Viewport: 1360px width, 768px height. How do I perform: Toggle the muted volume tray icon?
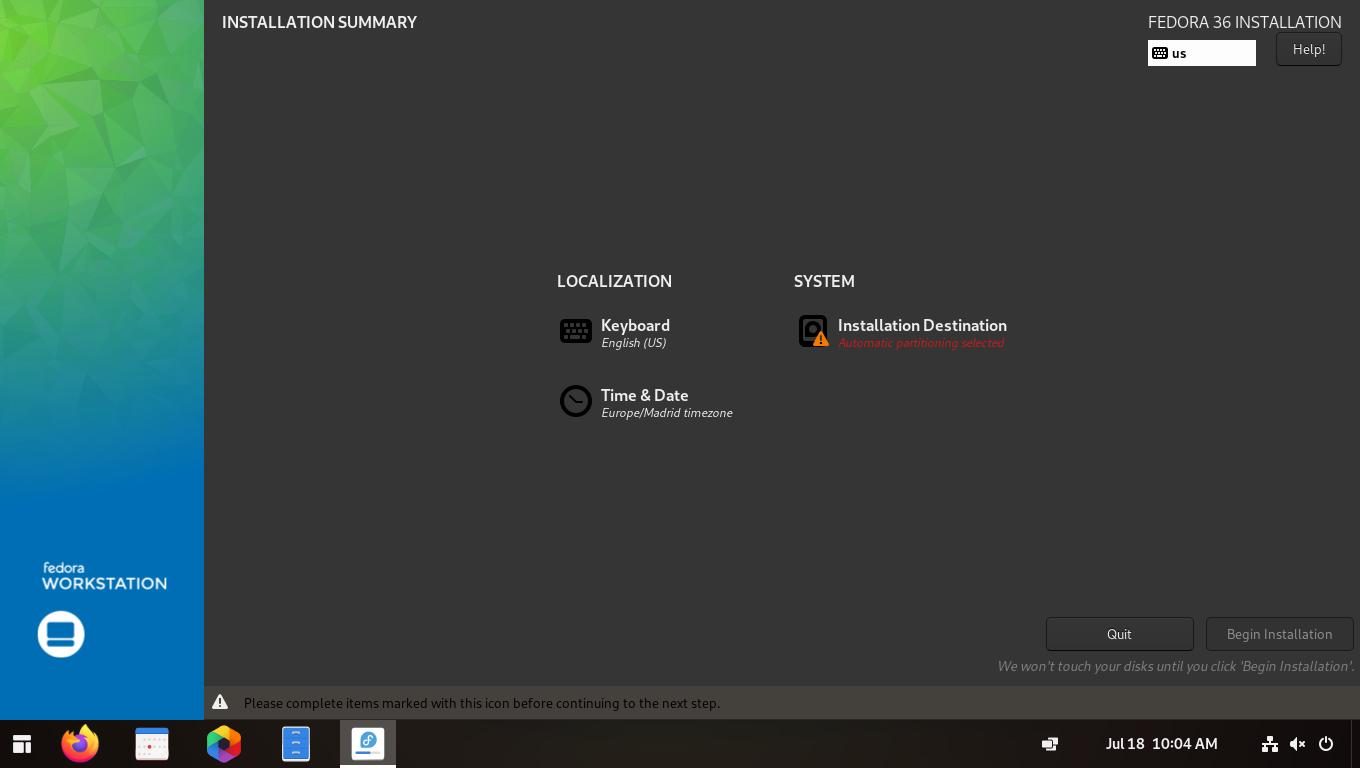pyautogui.click(x=1298, y=744)
